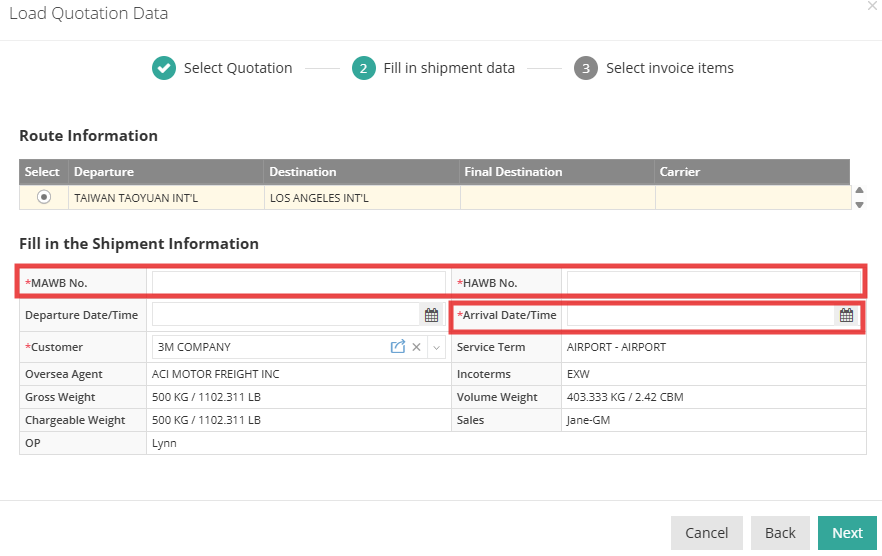This screenshot has height=556, width=882.
Task: Open the Departure Date/Time calendar picker
Action: click(431, 315)
